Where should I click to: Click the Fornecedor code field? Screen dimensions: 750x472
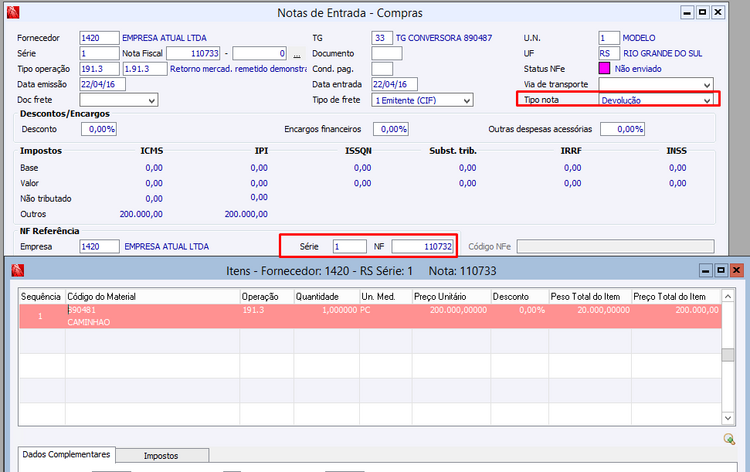98,37
